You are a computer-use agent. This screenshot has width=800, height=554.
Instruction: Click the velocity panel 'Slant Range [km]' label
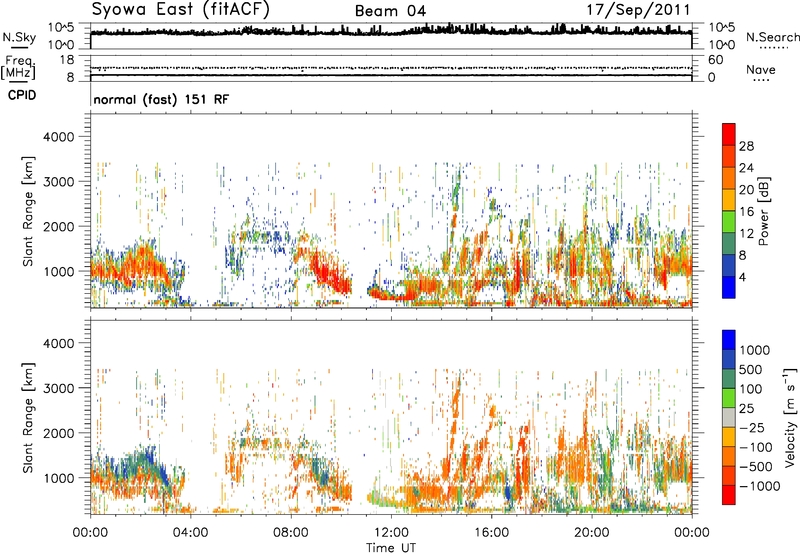click(x=28, y=418)
